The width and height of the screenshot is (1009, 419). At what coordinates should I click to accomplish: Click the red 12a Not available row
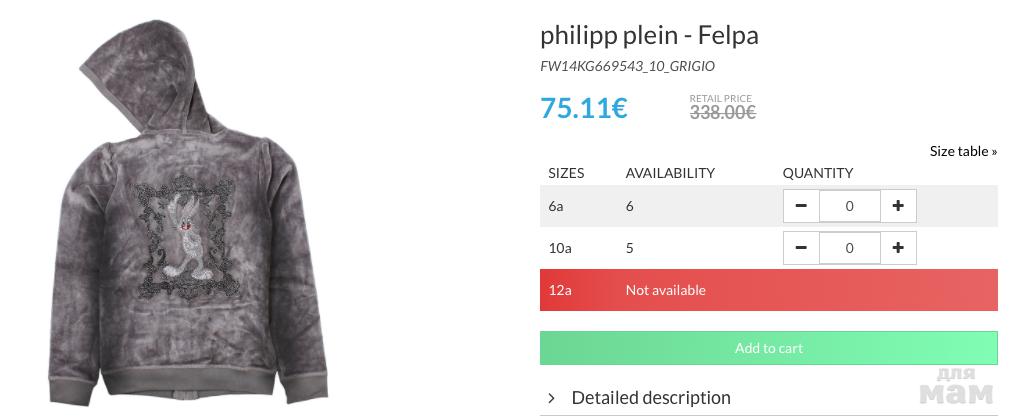768,290
